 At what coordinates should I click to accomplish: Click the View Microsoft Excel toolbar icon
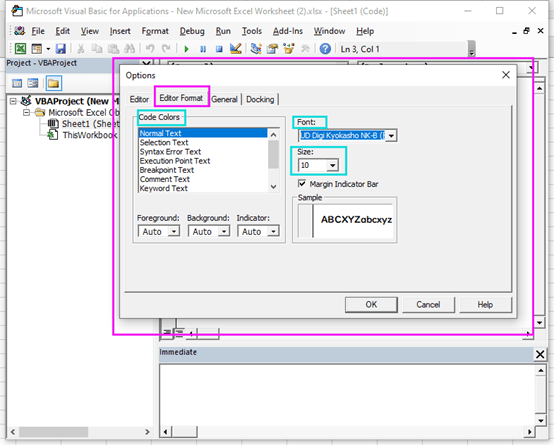[20, 49]
